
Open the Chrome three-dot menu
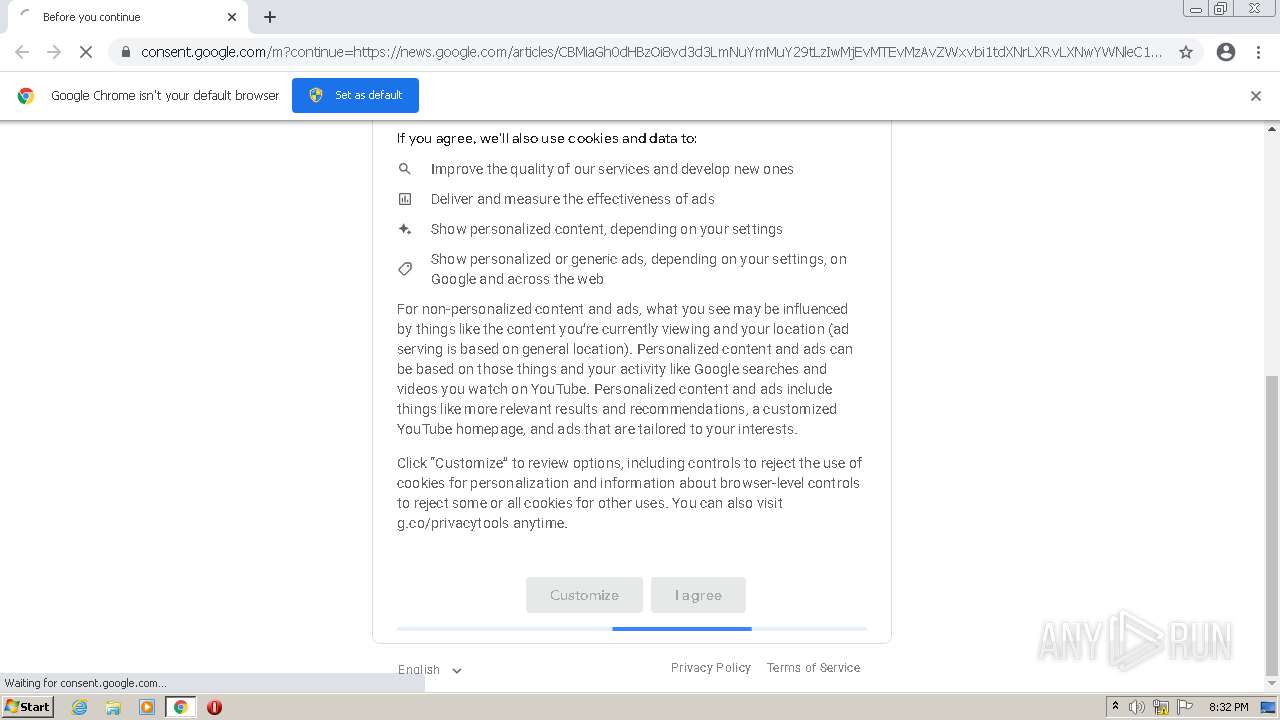tap(1258, 52)
